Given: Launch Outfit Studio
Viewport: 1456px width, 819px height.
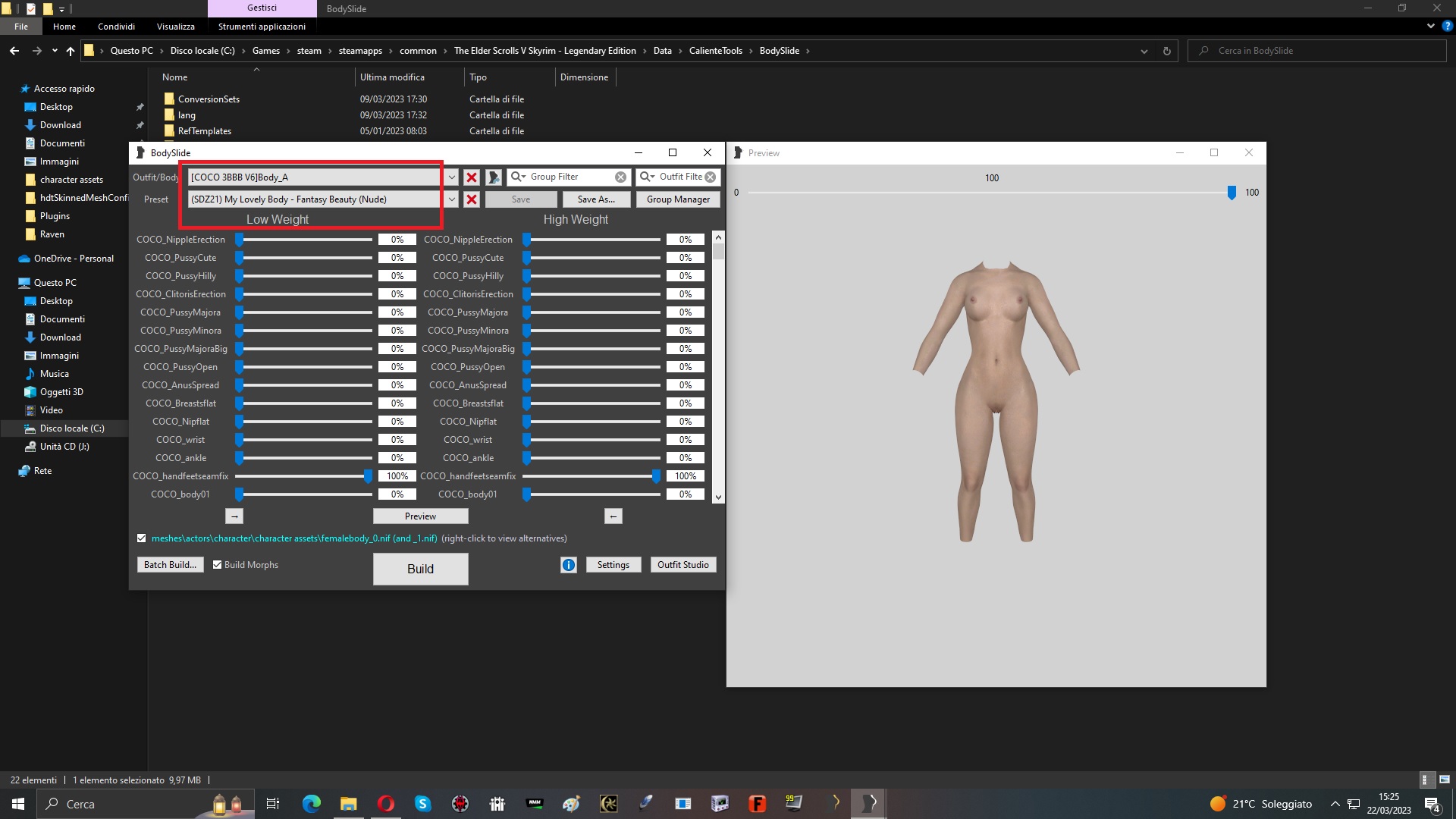Looking at the screenshot, I should point(683,565).
